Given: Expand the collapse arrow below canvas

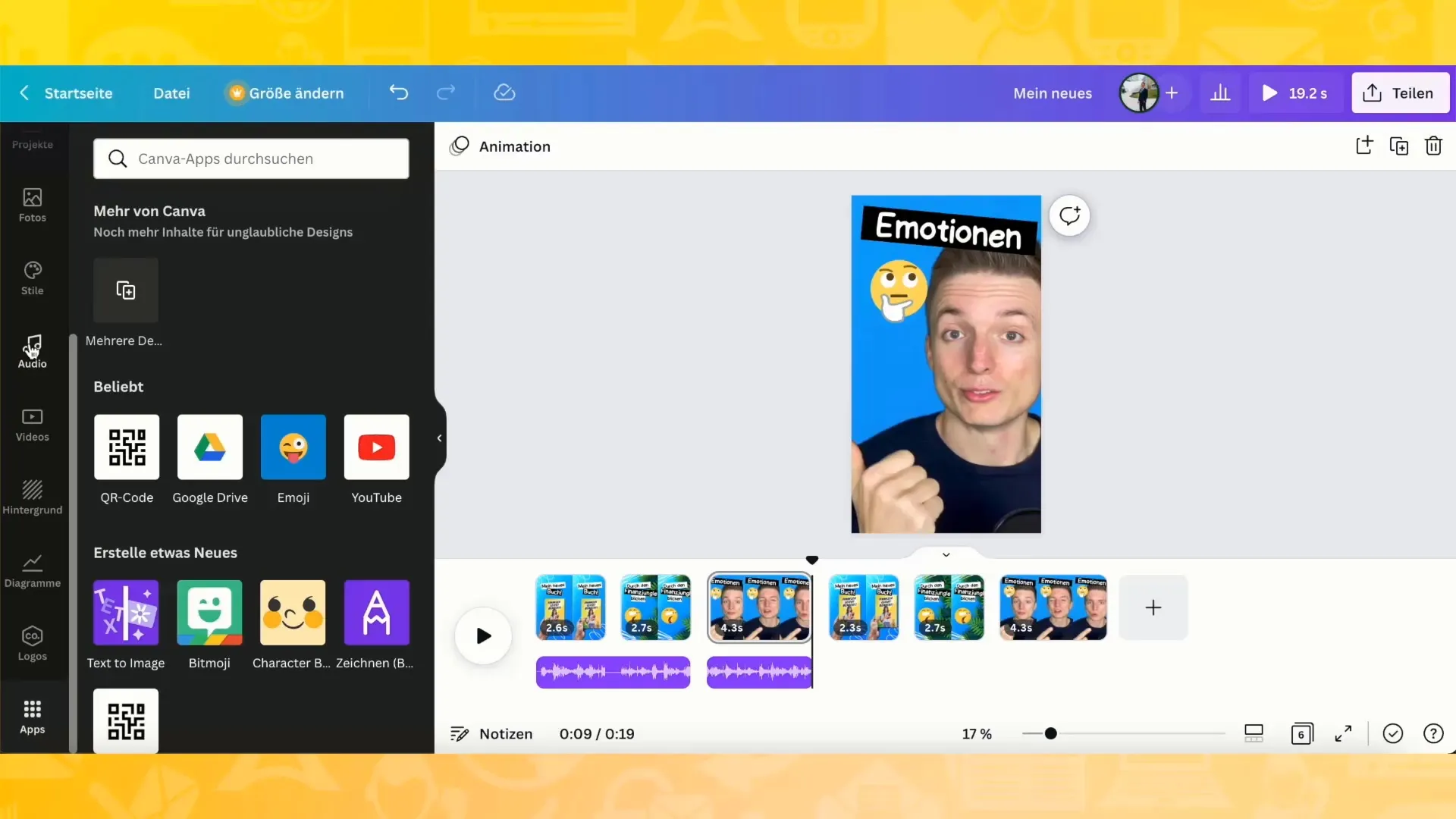Looking at the screenshot, I should pyautogui.click(x=945, y=556).
